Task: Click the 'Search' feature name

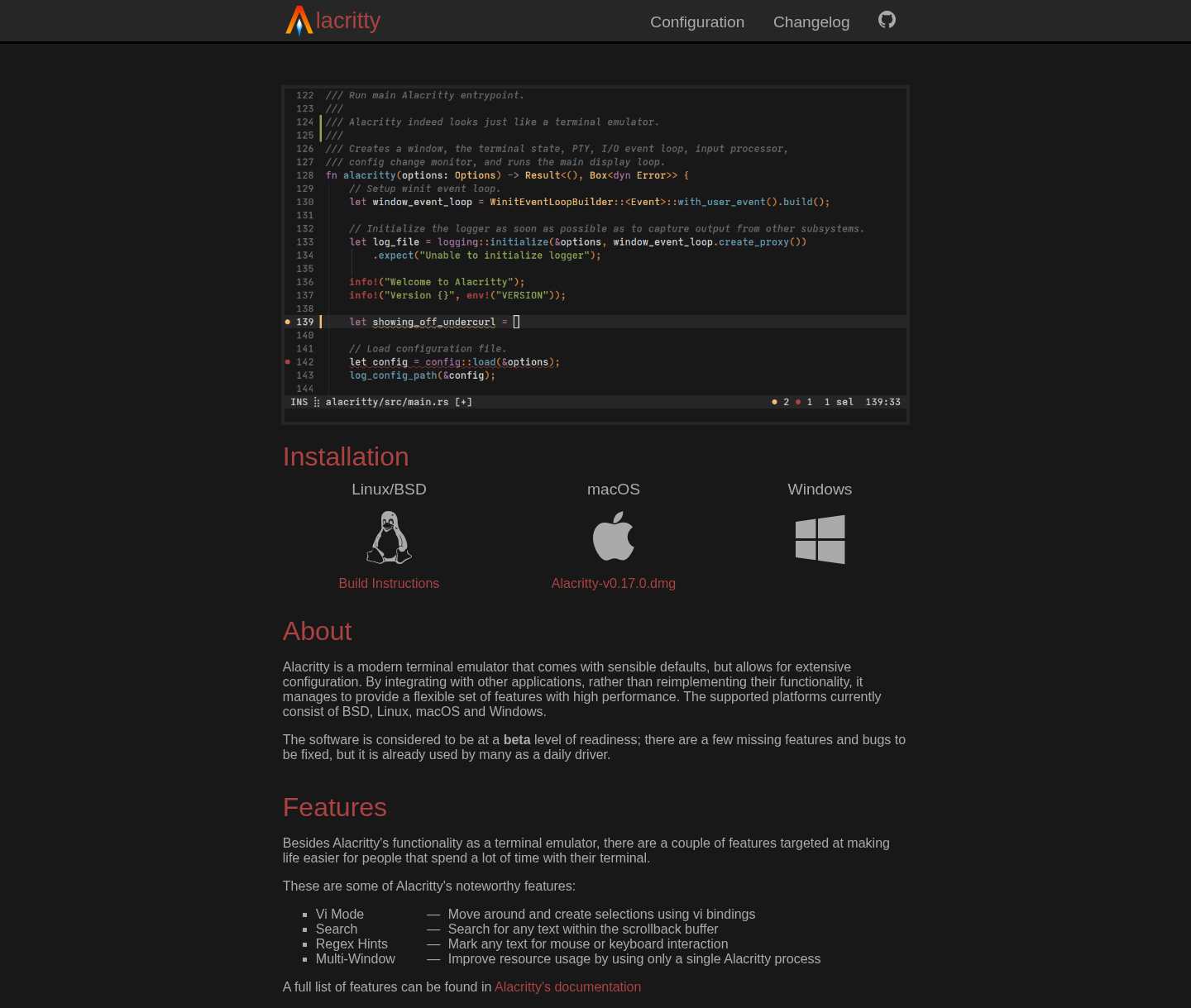Action: 337,929
